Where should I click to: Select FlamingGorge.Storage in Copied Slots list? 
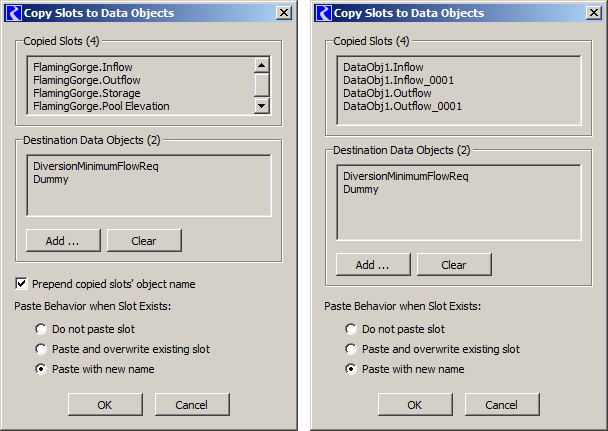point(87,93)
